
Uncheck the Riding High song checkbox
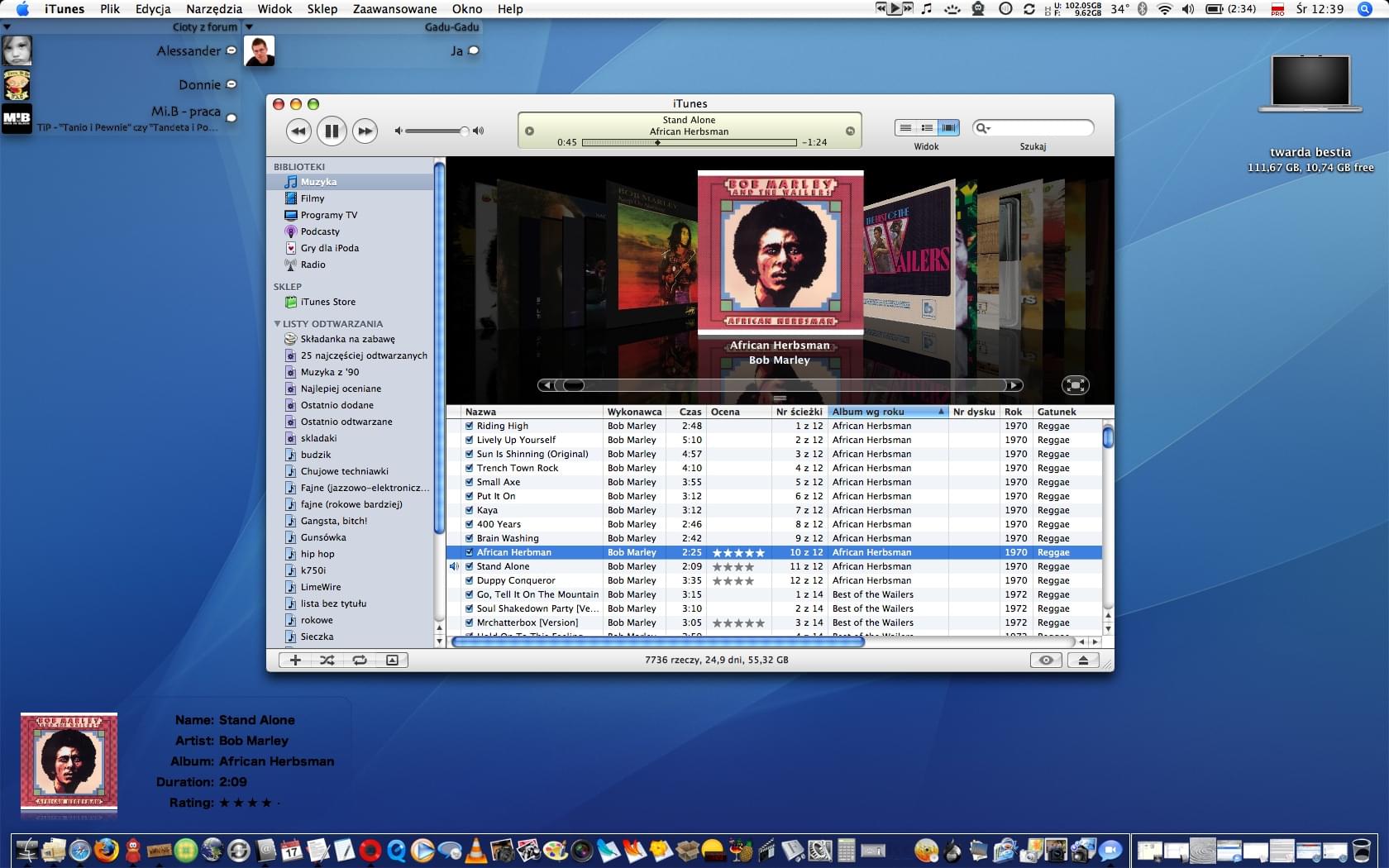(x=469, y=427)
